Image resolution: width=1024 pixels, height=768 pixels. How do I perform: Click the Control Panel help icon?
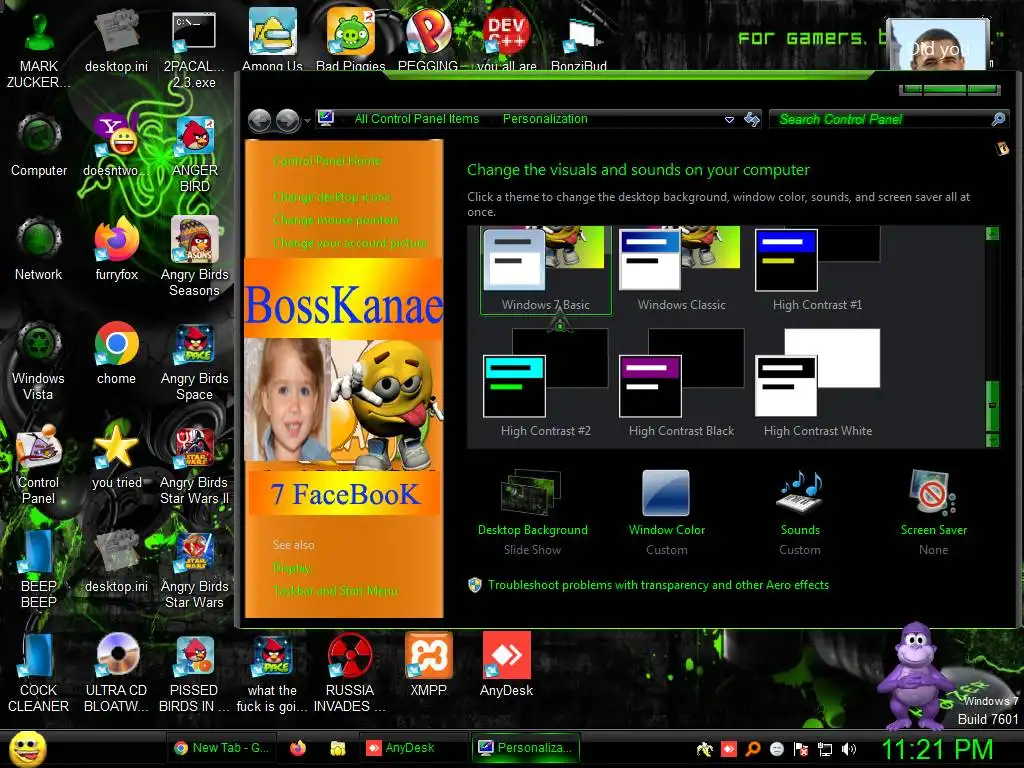(1002, 150)
